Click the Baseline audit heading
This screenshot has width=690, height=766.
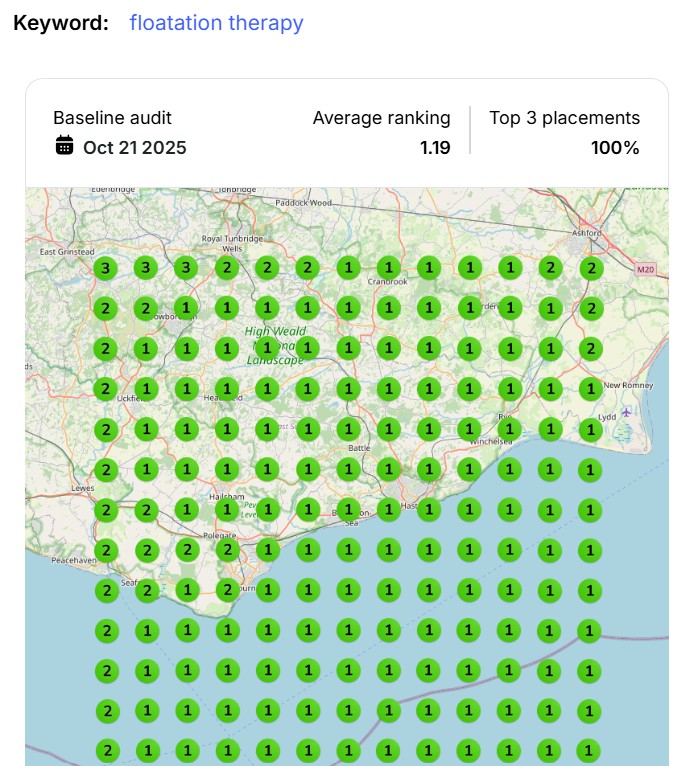tap(111, 118)
